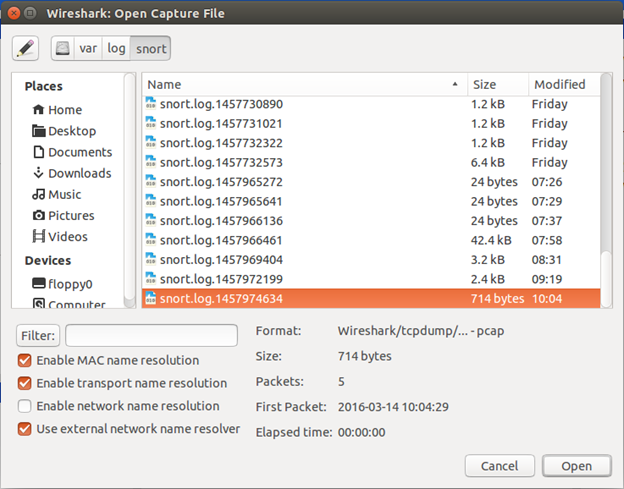The width and height of the screenshot is (624, 489).
Task: Enable network name resolution checkbox
Action: [x=24, y=406]
